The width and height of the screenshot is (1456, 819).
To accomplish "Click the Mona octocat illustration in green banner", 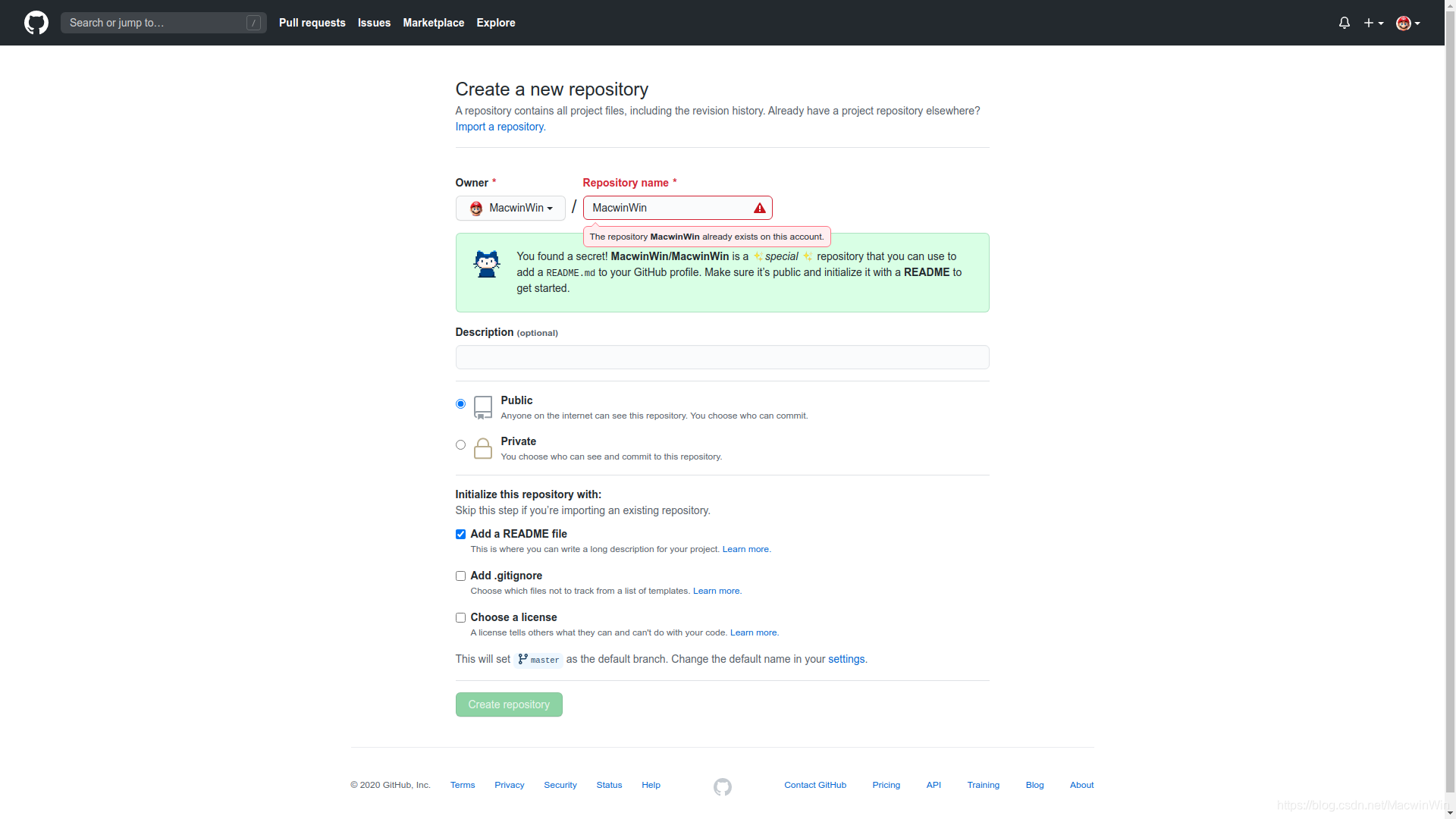I will [x=487, y=264].
